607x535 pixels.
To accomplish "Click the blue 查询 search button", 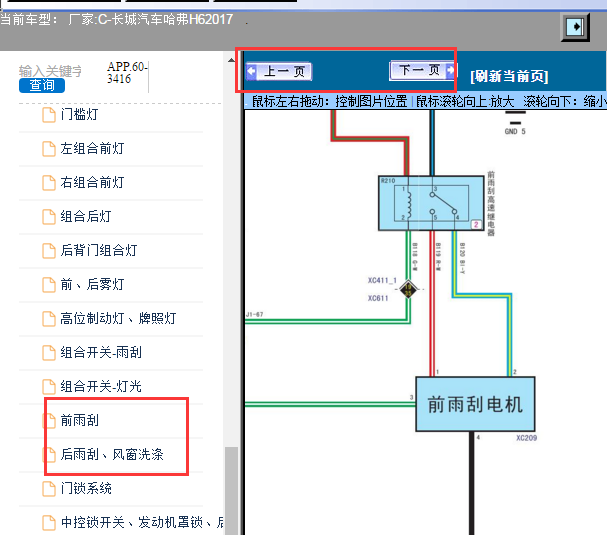I will (42, 85).
